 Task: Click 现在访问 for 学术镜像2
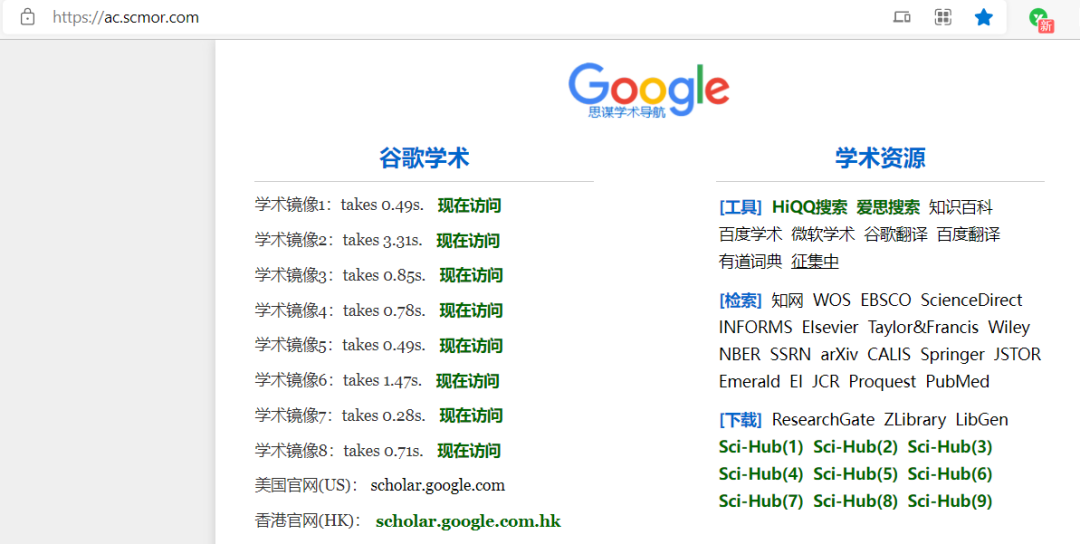[468, 240]
